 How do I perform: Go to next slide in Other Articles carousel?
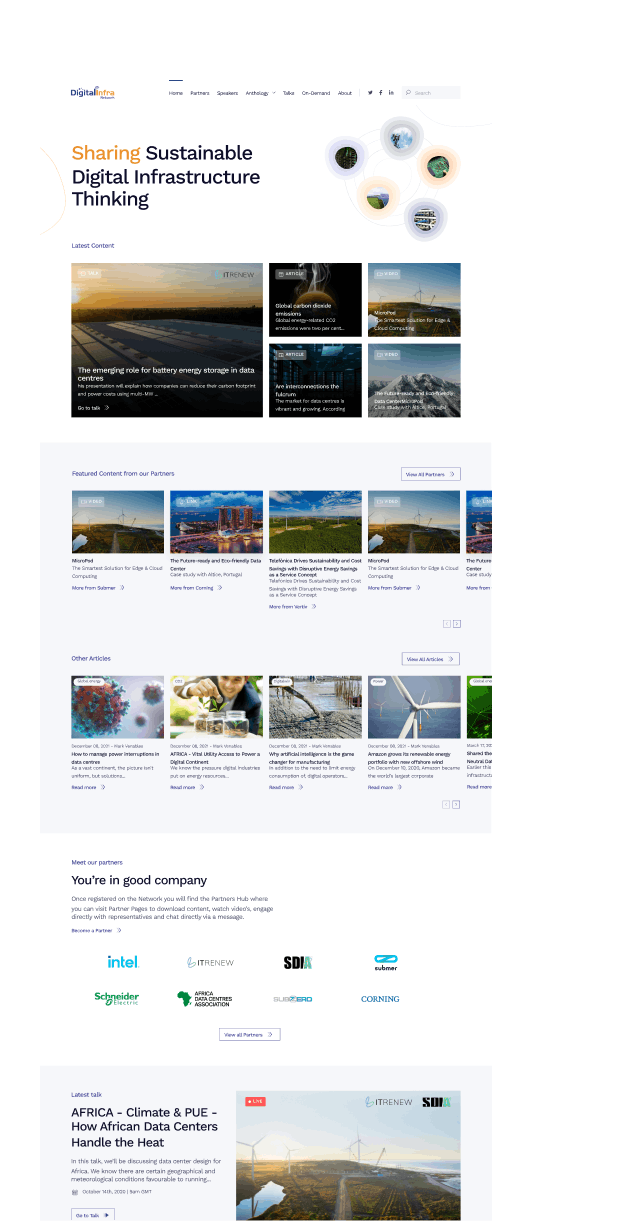pos(457,804)
